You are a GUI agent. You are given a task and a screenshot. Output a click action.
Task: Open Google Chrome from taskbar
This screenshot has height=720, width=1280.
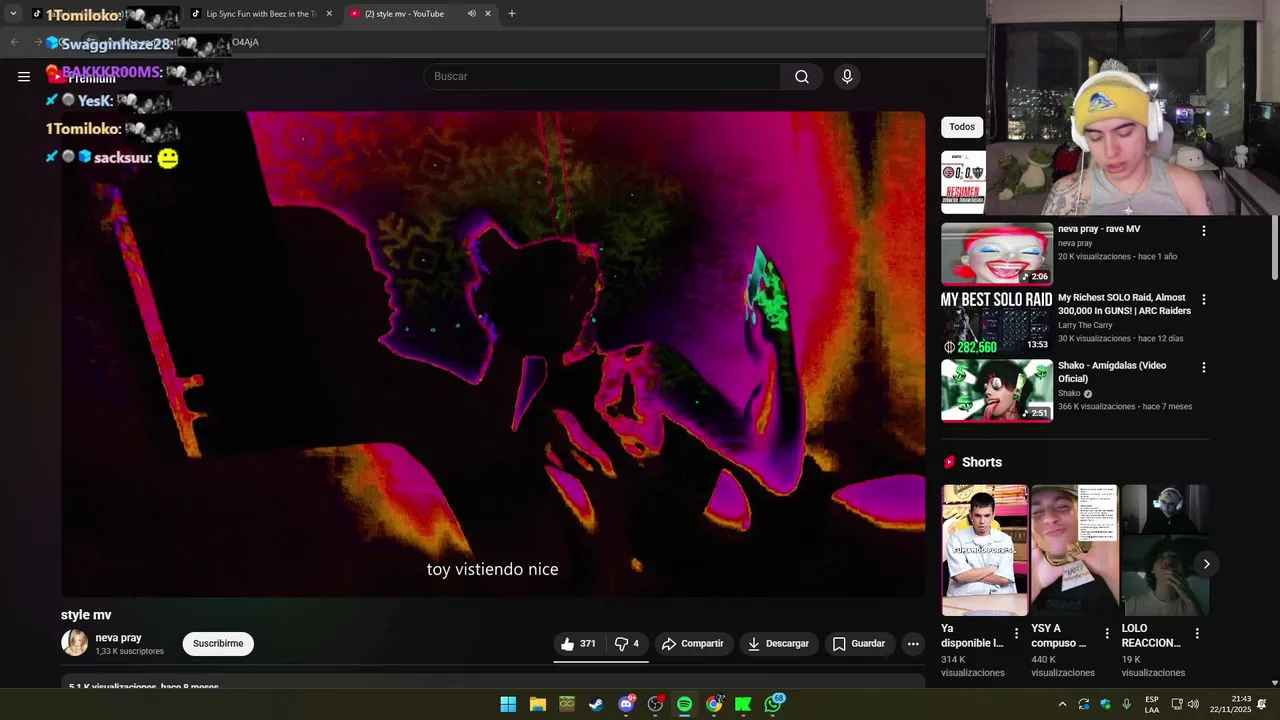coord(714,704)
